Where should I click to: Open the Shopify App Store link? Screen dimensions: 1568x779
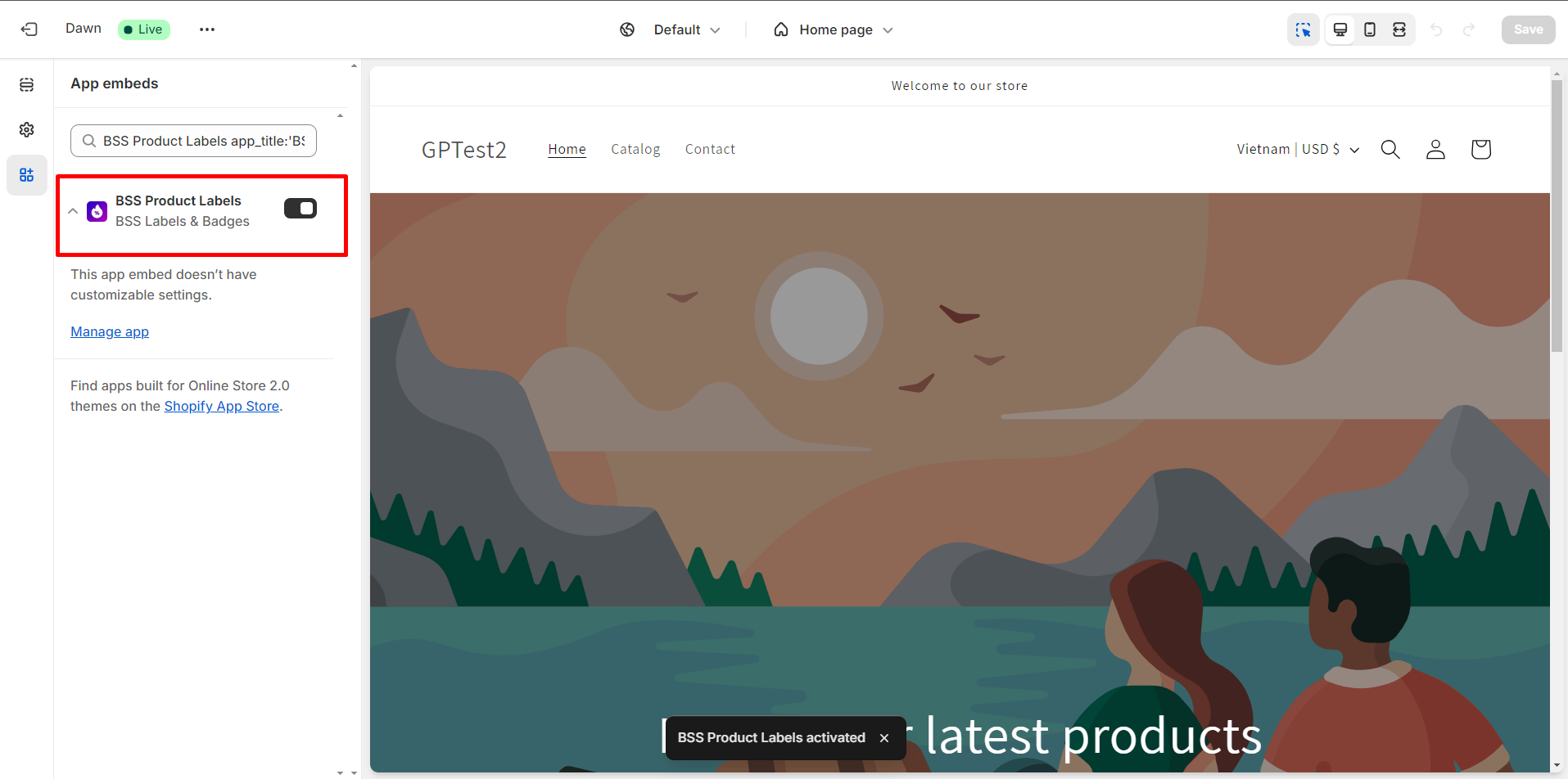(x=221, y=406)
